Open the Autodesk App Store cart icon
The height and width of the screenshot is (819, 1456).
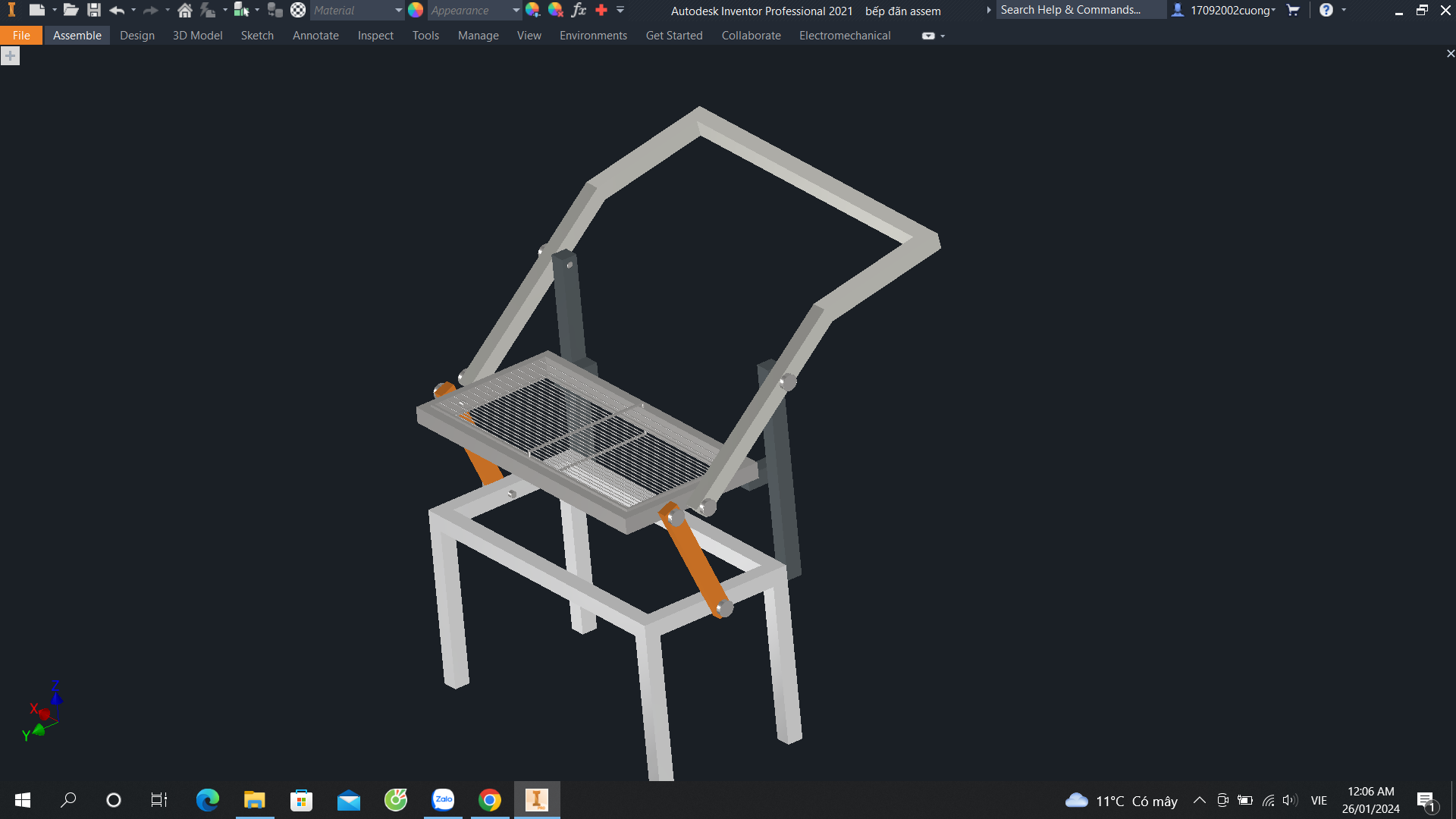tap(1294, 10)
